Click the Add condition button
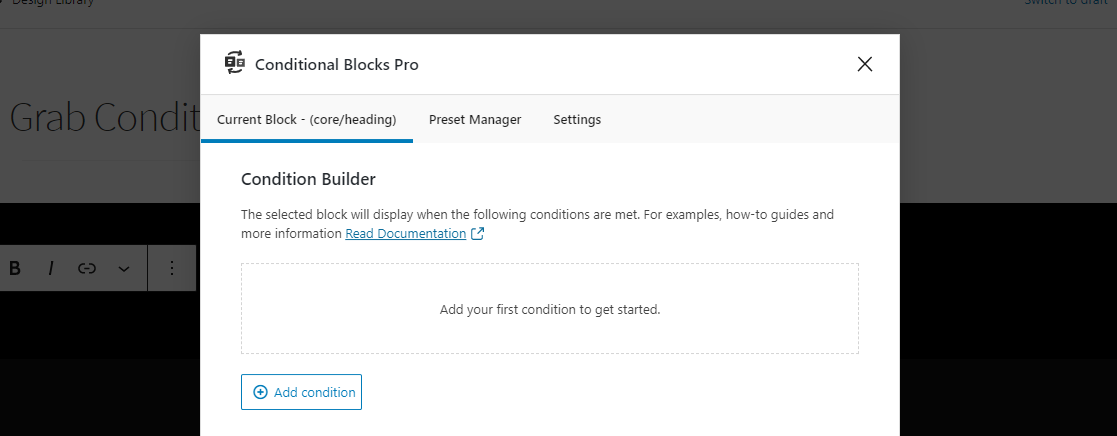The width and height of the screenshot is (1117, 436). (301, 392)
